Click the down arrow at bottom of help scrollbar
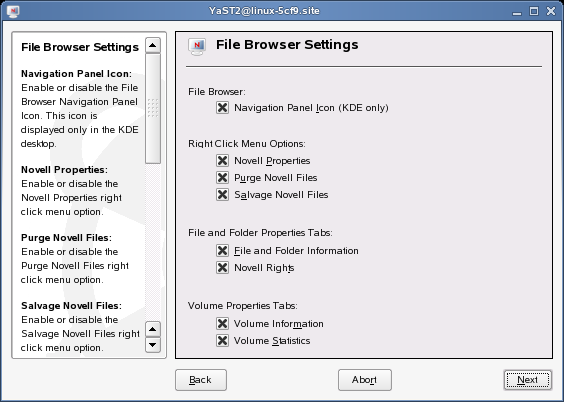Image resolution: width=564 pixels, height=402 pixels. [x=153, y=345]
